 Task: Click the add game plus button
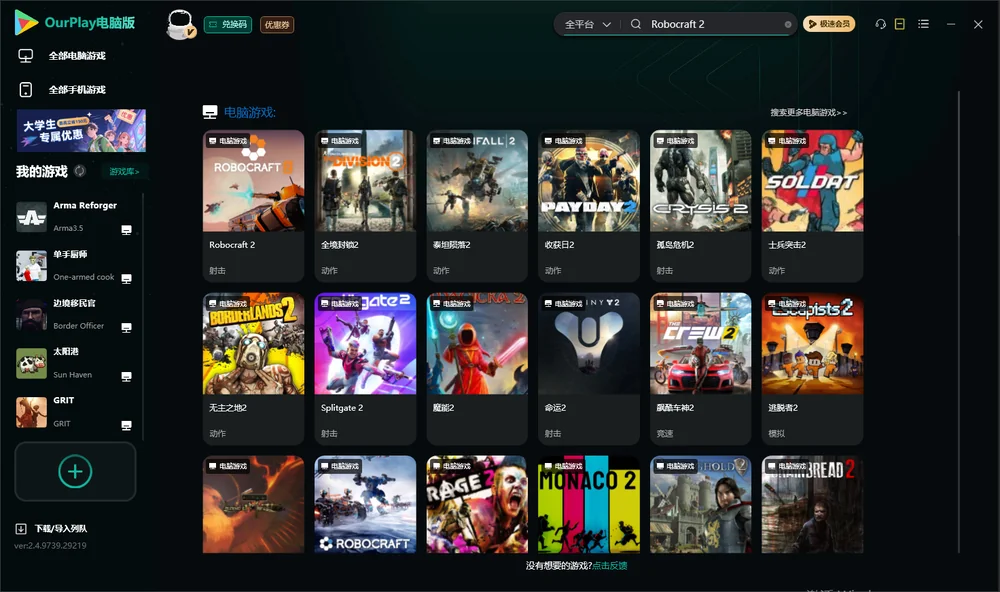[x=75, y=471]
